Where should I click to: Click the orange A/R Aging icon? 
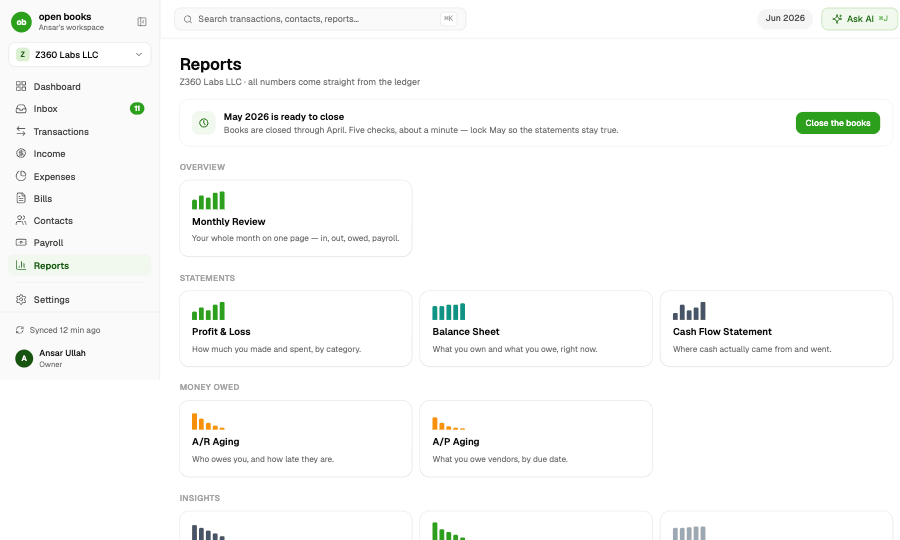pyautogui.click(x=208, y=421)
